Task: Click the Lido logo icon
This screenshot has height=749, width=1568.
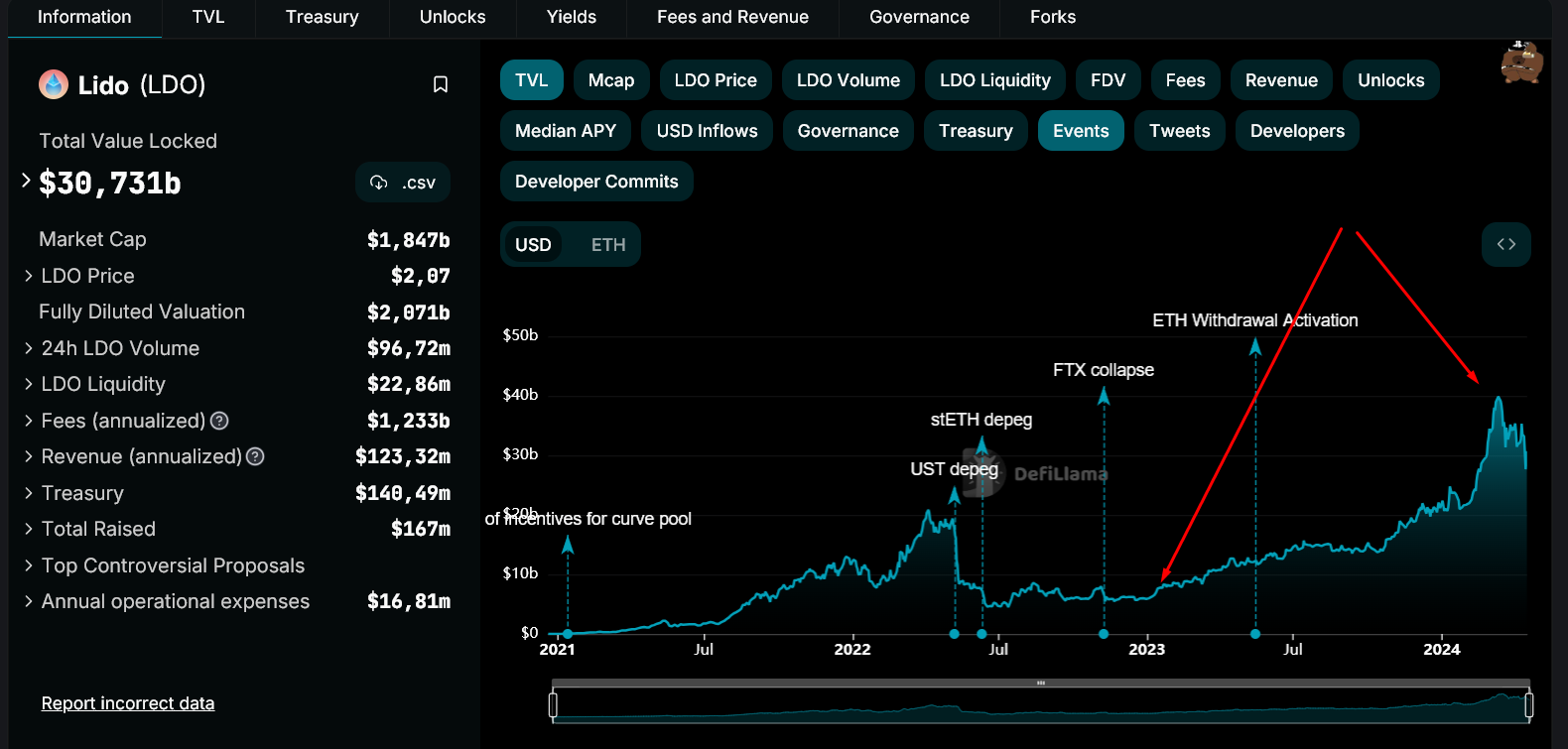Action: pyautogui.click(x=54, y=84)
